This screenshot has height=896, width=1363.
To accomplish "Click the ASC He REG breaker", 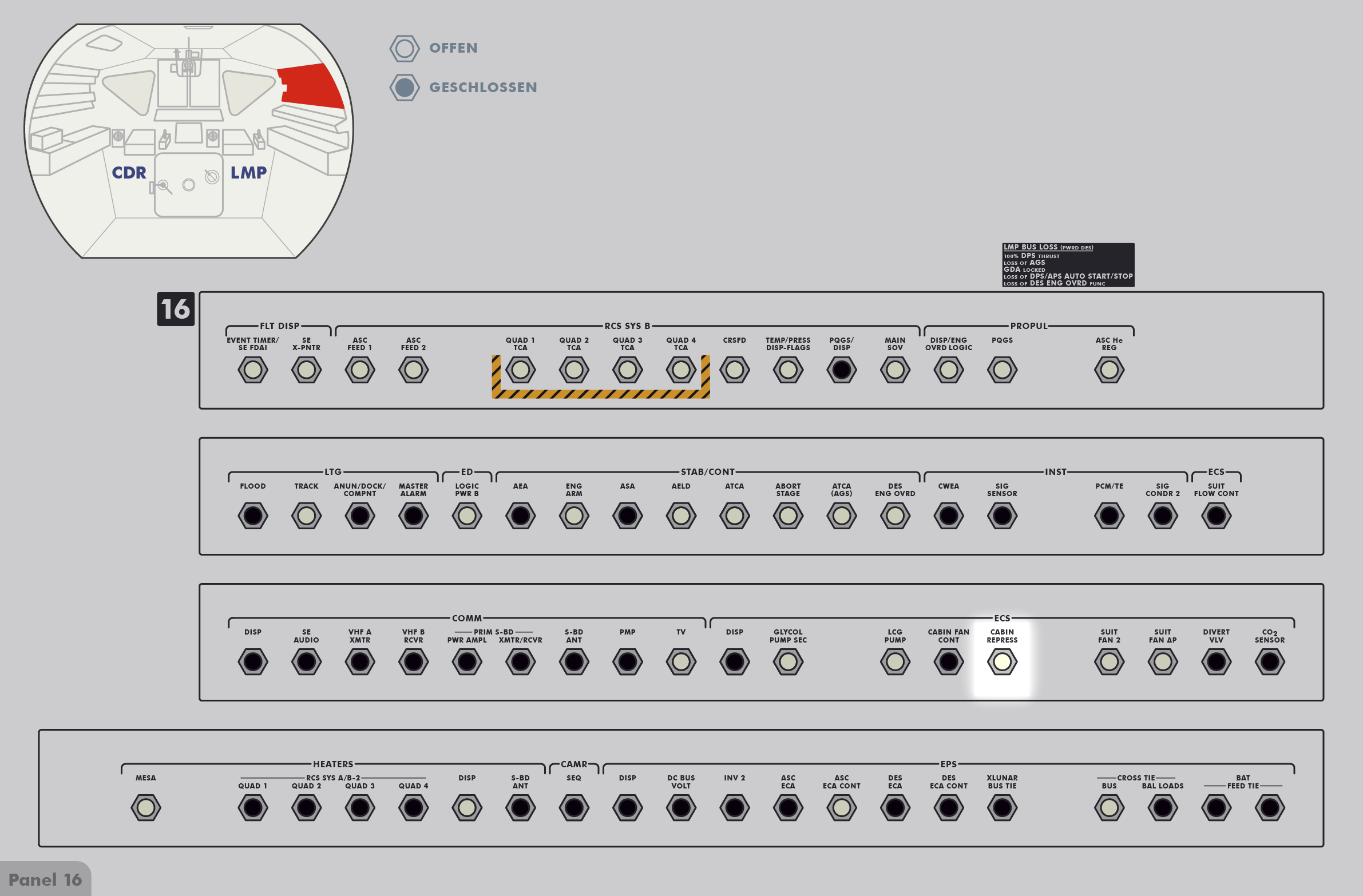I will 1109,370.
